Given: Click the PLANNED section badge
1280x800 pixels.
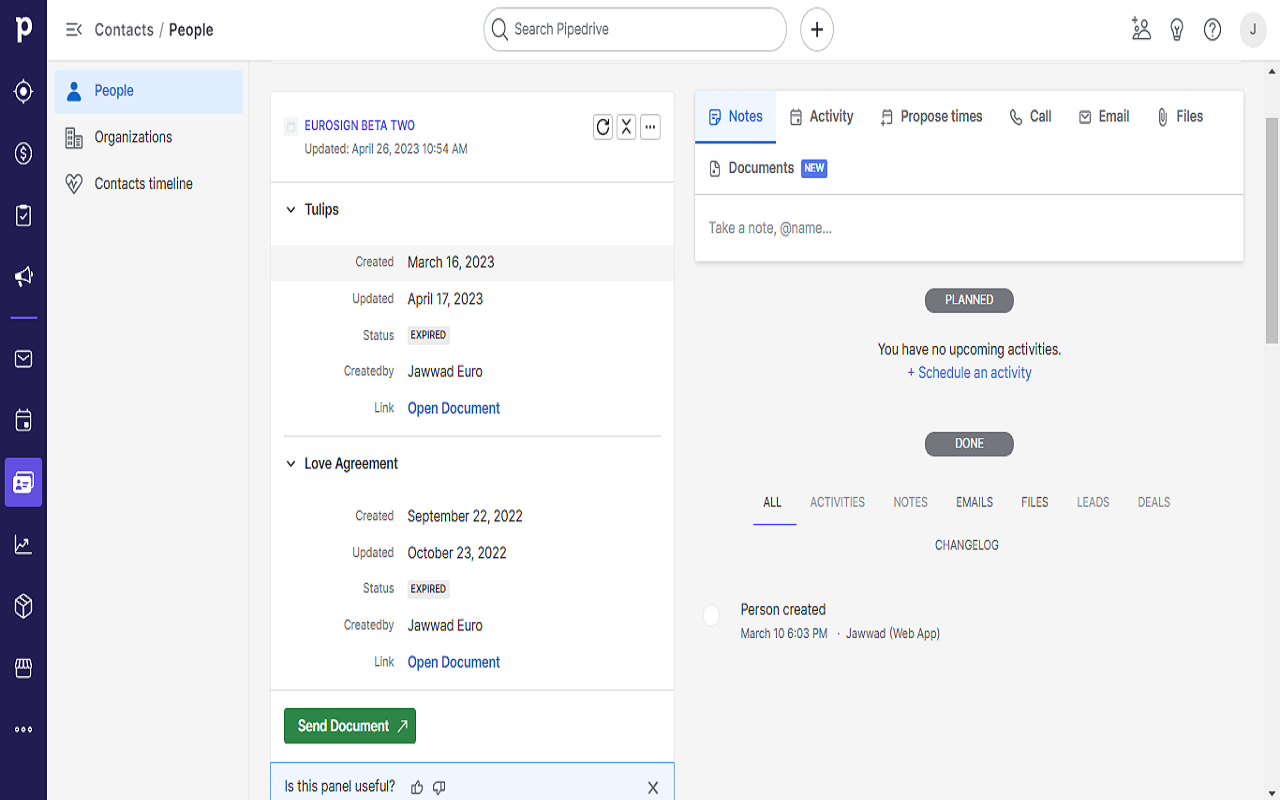Looking at the screenshot, I should 969,300.
